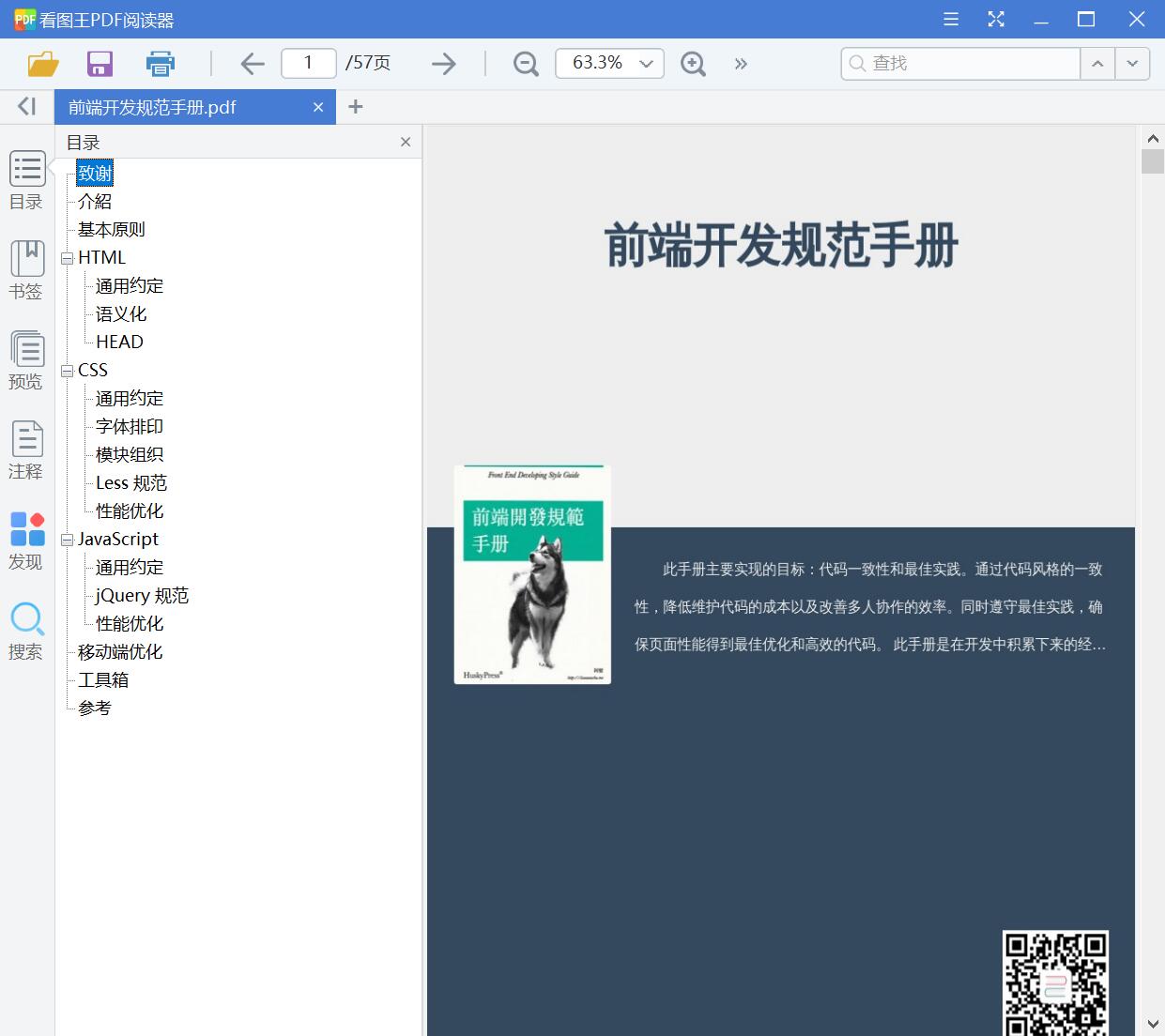1165x1036 pixels.
Task: Save the document with the save icon
Action: [x=99, y=63]
